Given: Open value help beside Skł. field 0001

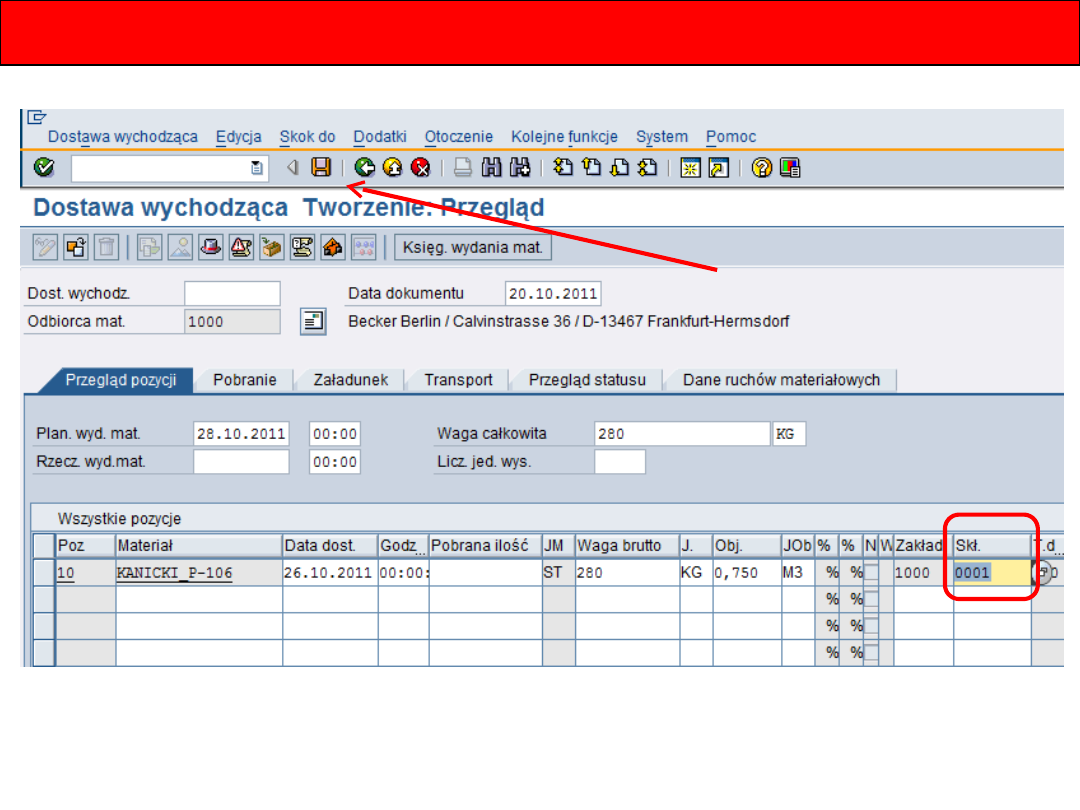Looking at the screenshot, I should [x=1041, y=573].
